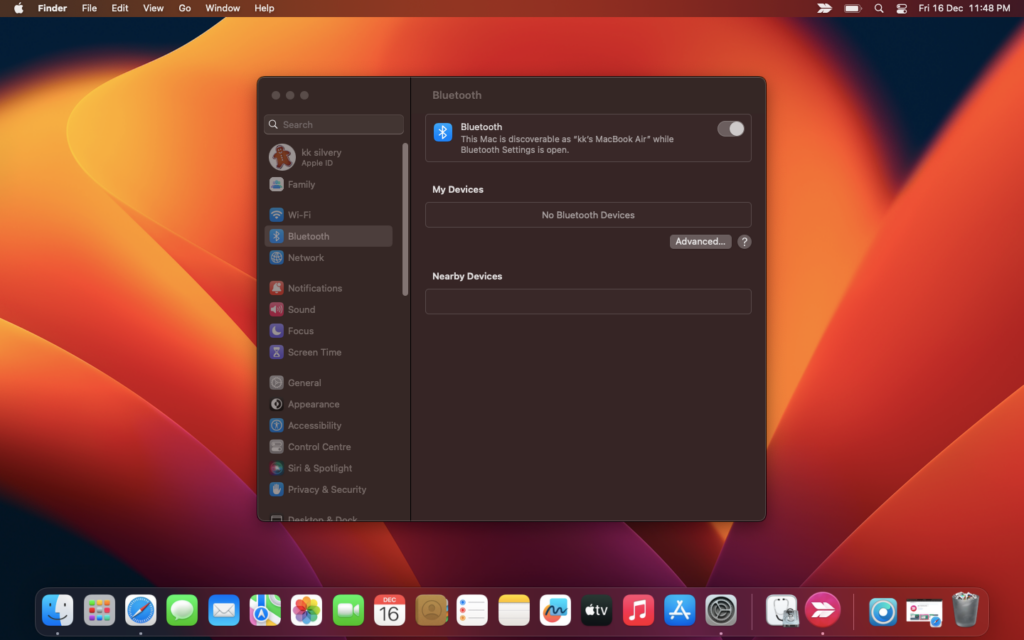Image resolution: width=1024 pixels, height=640 pixels.
Task: Open Contacts from the Dock
Action: point(431,611)
